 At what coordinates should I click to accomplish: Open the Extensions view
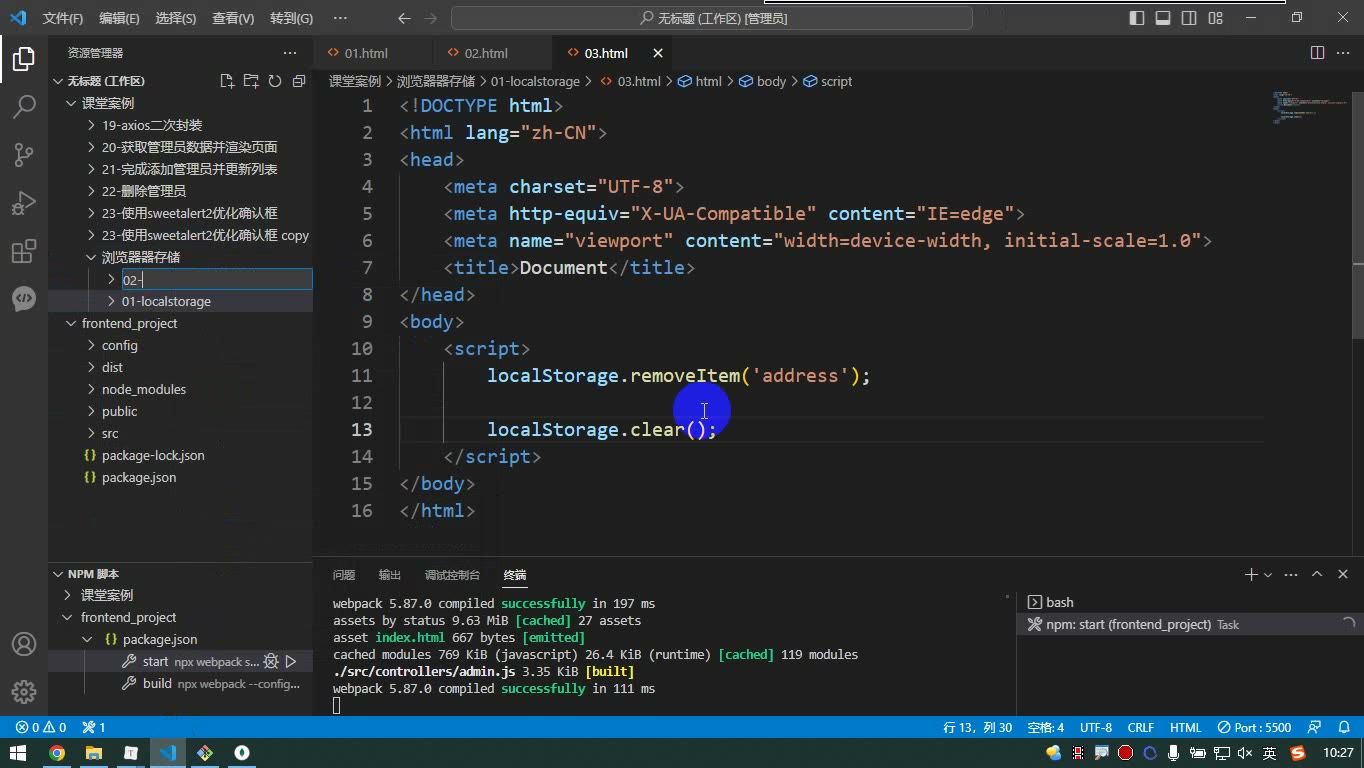pyautogui.click(x=24, y=251)
